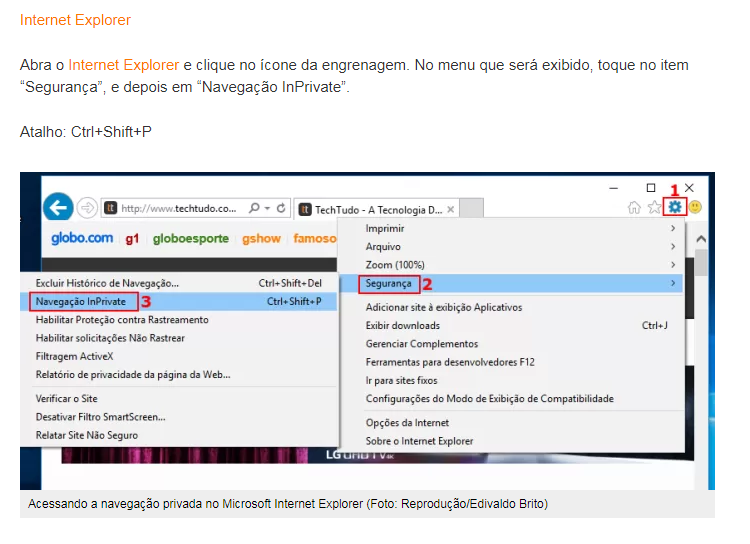This screenshot has height=544, width=750.
Task: Choose Excluir Histórico de Navegação
Action: point(179,283)
